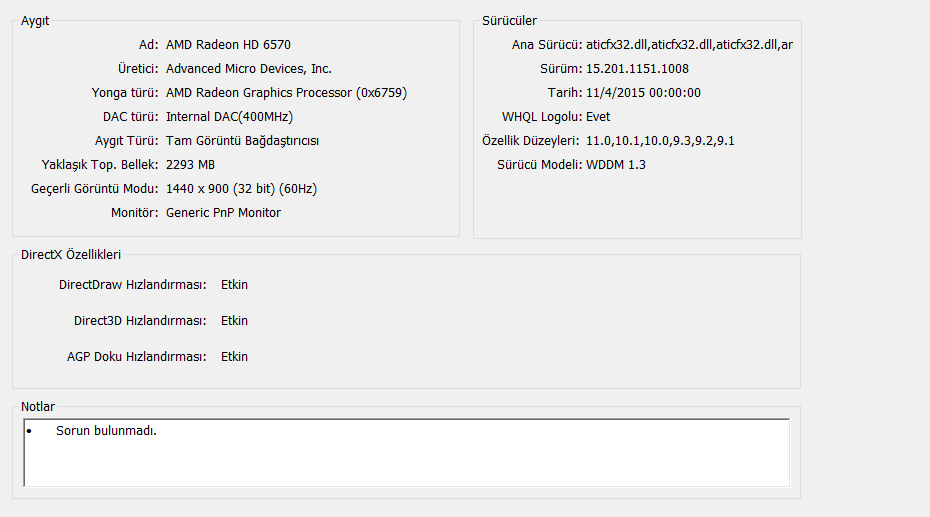This screenshot has height=517, width=930.
Task: Click the Ana Sürücü aticfx32.dll value
Action: pos(689,45)
